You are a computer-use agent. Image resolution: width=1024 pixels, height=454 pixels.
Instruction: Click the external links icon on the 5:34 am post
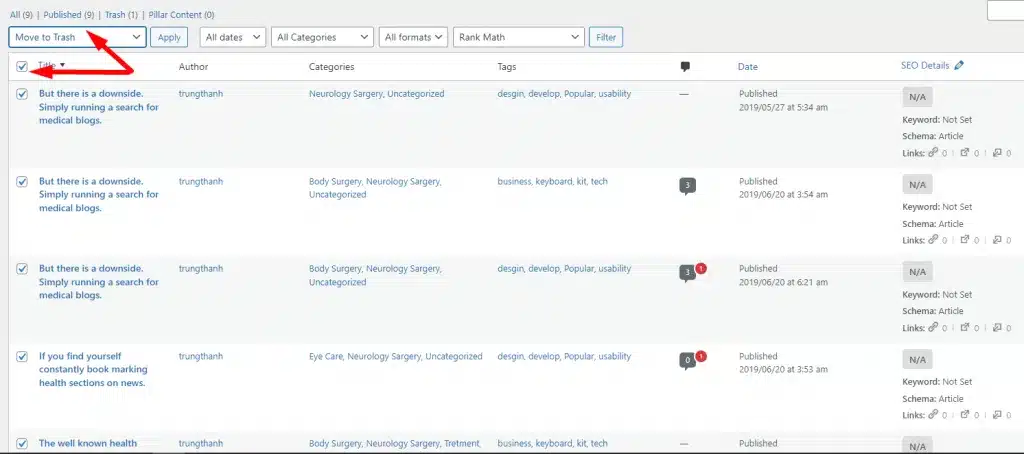pos(965,152)
